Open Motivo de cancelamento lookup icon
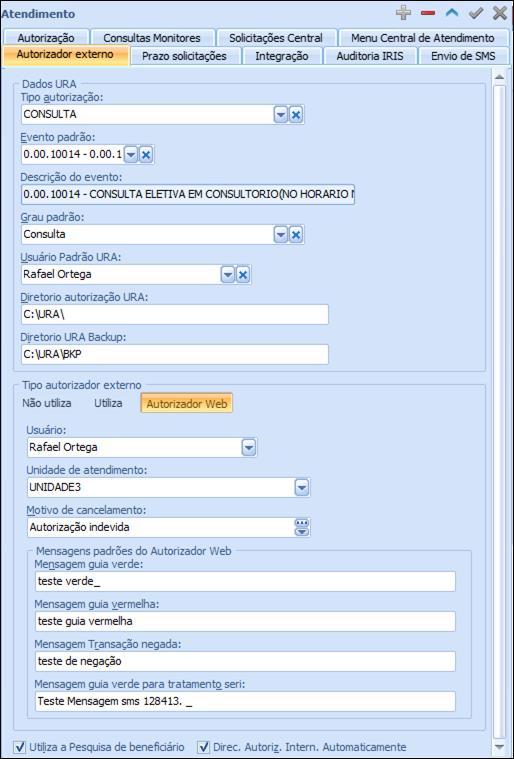Viewport: 514px width, 759px height. pyautogui.click(x=302, y=527)
